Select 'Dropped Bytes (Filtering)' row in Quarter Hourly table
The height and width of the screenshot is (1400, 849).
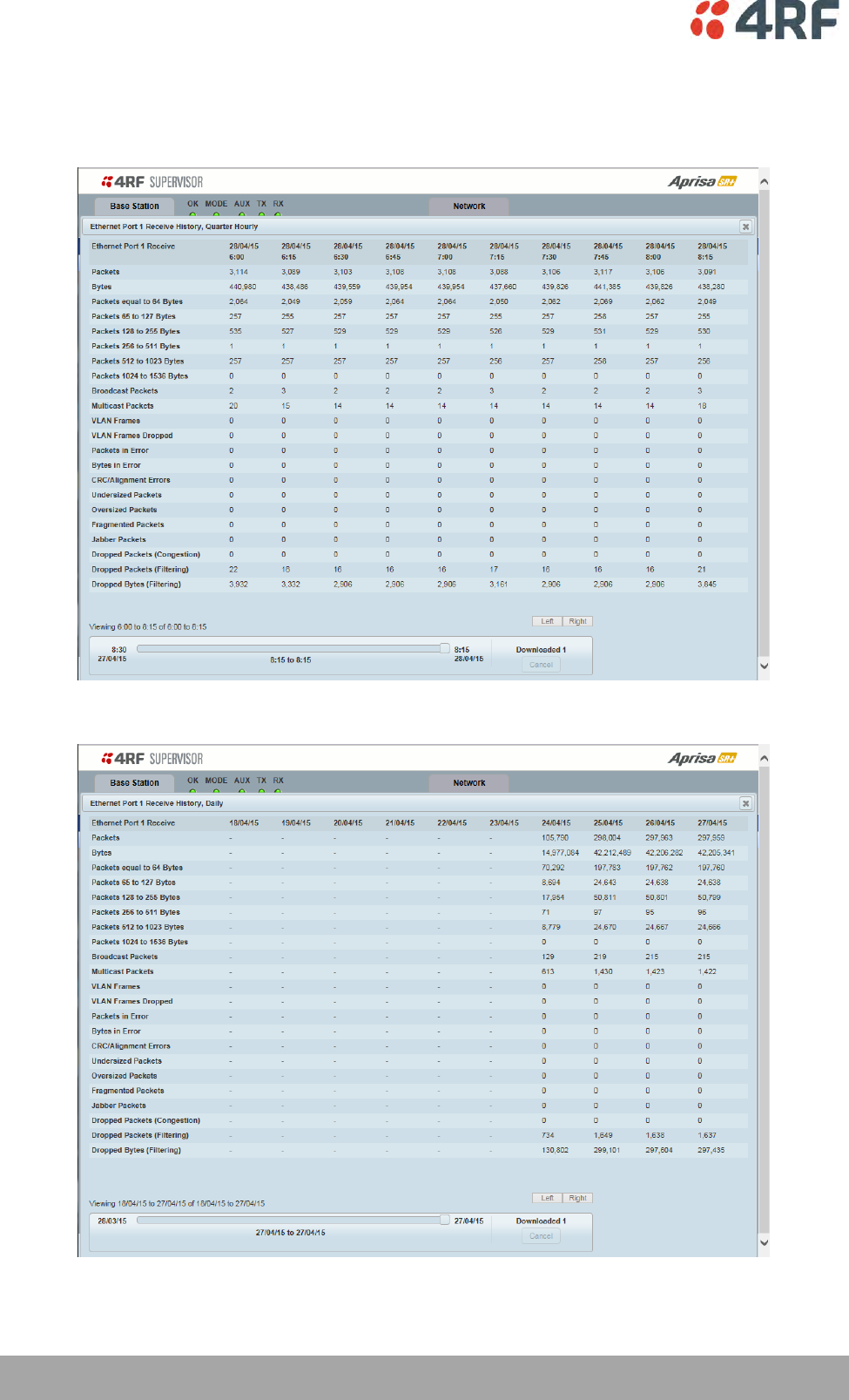pos(419,585)
